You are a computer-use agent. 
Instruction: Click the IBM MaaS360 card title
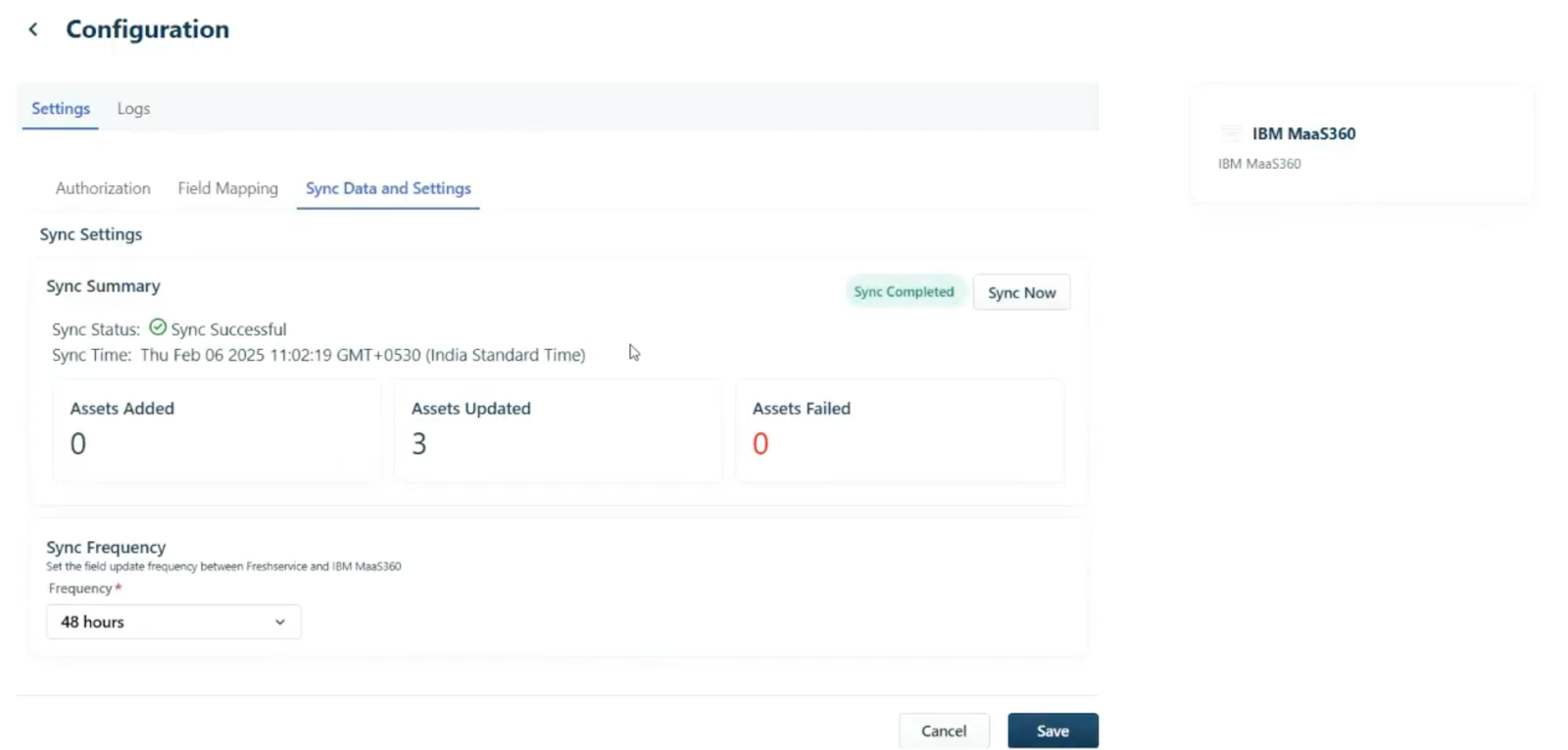(1303, 133)
